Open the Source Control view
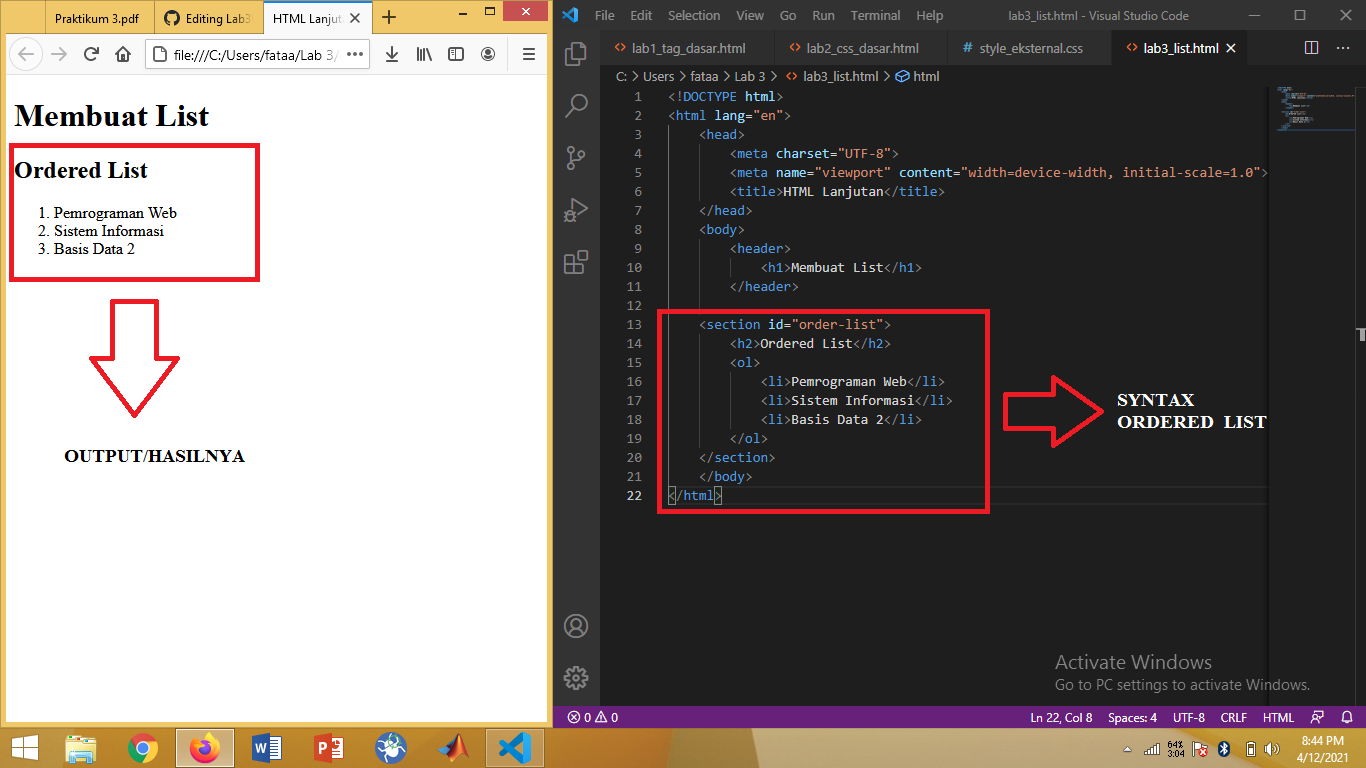 point(576,158)
